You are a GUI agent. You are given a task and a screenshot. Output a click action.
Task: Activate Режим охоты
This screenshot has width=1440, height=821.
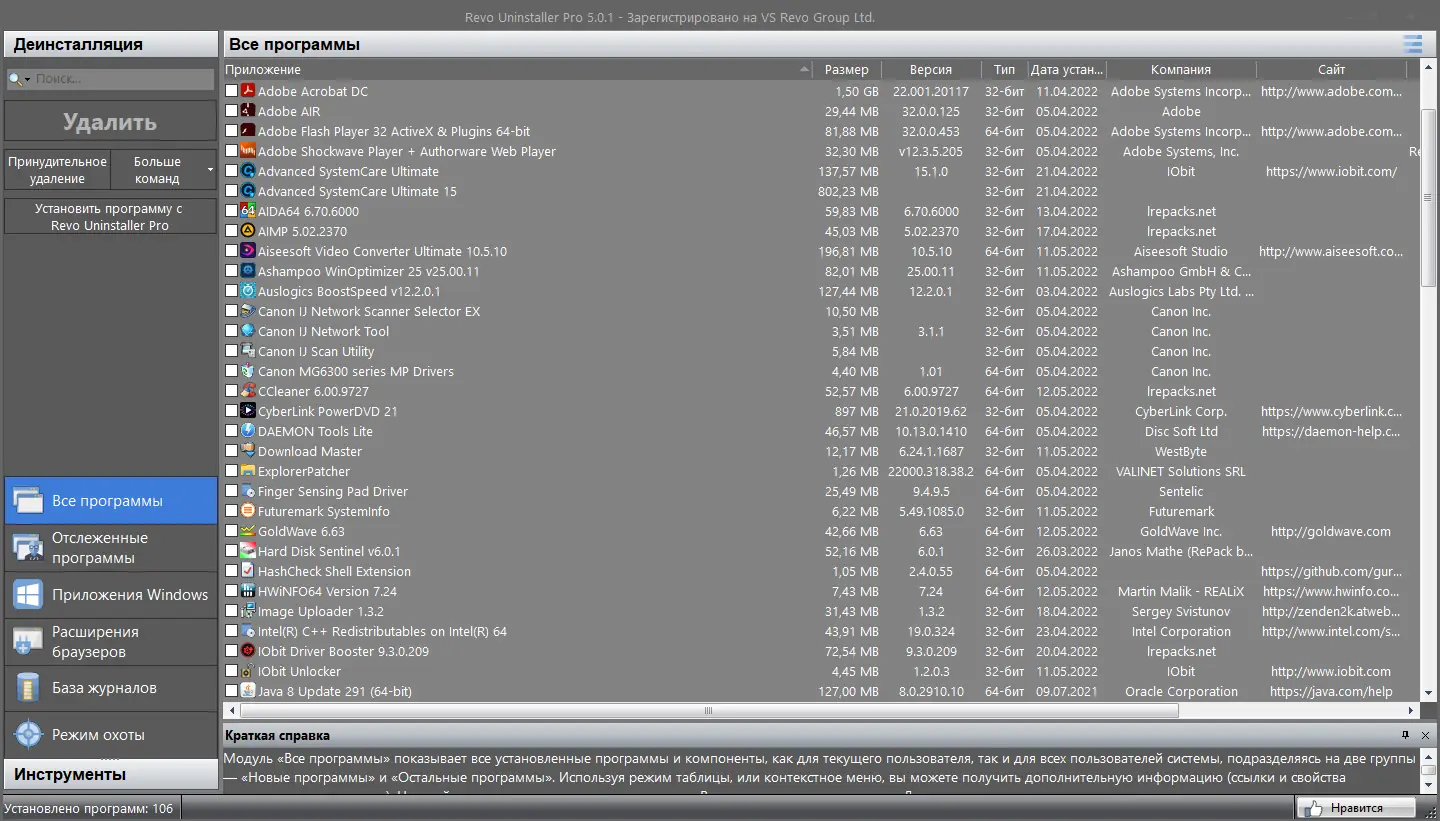[x=111, y=735]
